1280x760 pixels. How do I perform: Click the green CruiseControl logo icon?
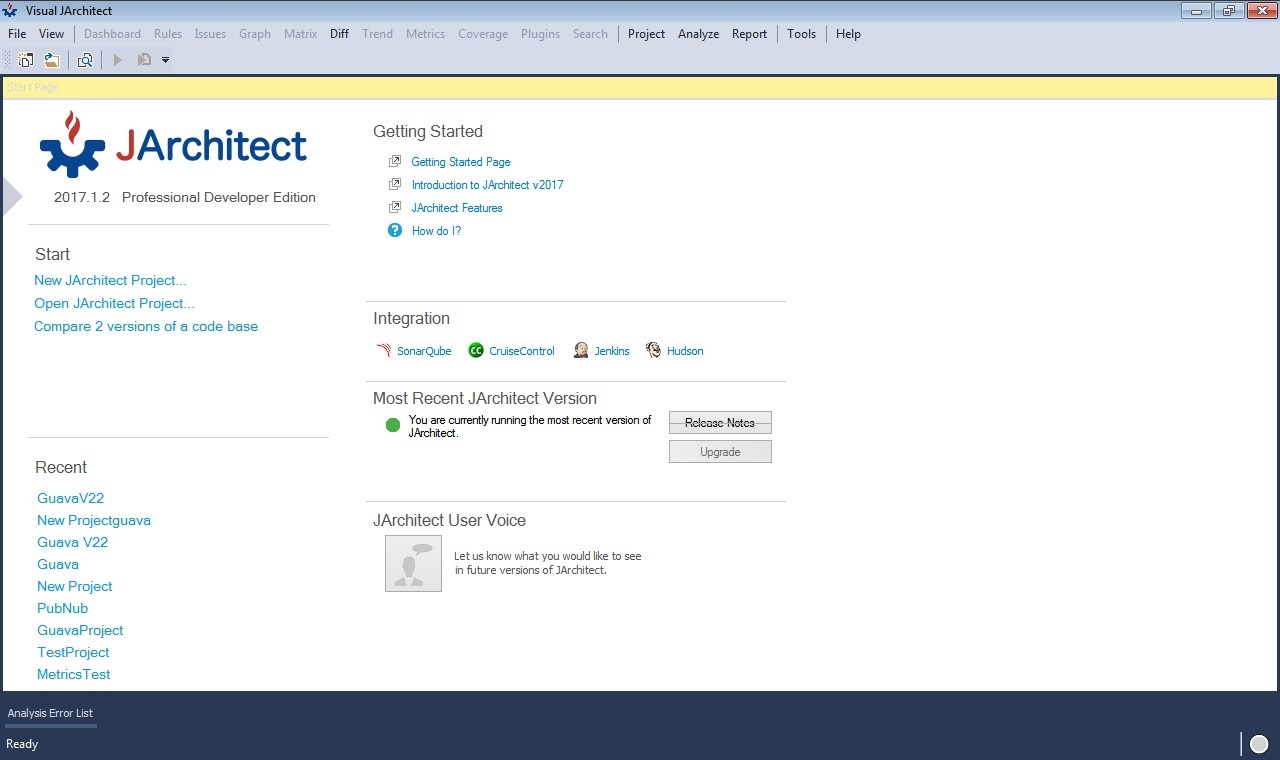pos(476,350)
